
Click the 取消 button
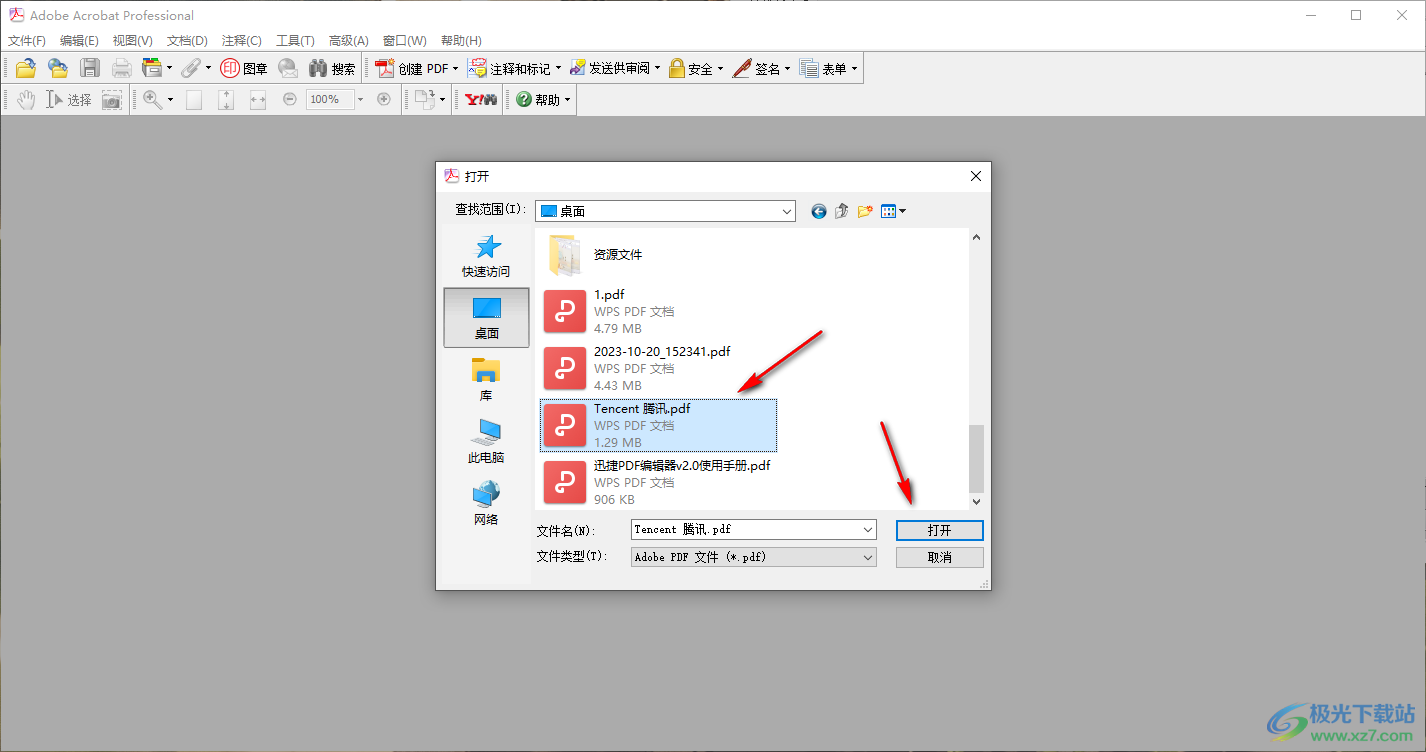pos(940,557)
